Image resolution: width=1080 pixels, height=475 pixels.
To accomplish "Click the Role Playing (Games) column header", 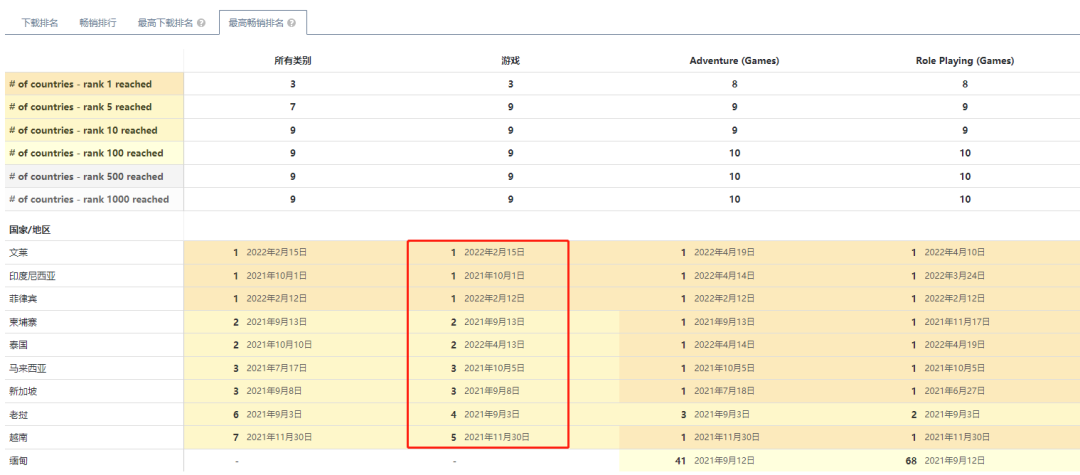I will (965, 61).
